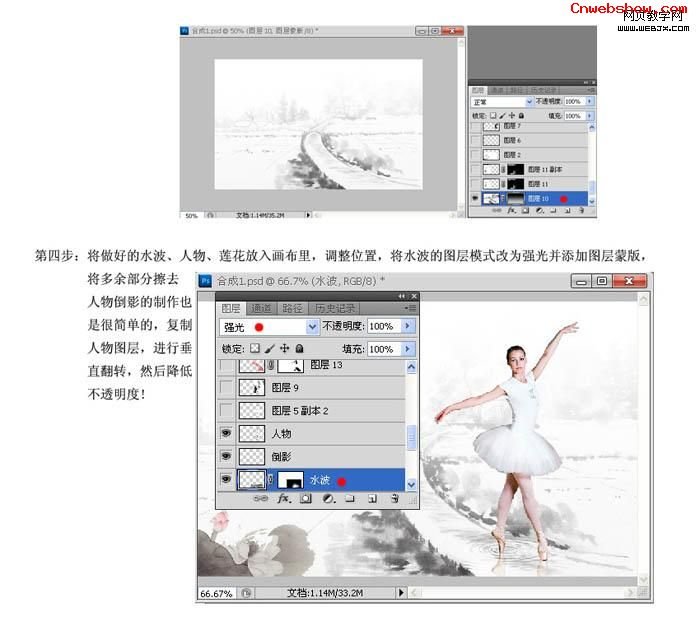
Task: Open the 强光 blend mode dropdown
Action: pyautogui.click(x=312, y=327)
